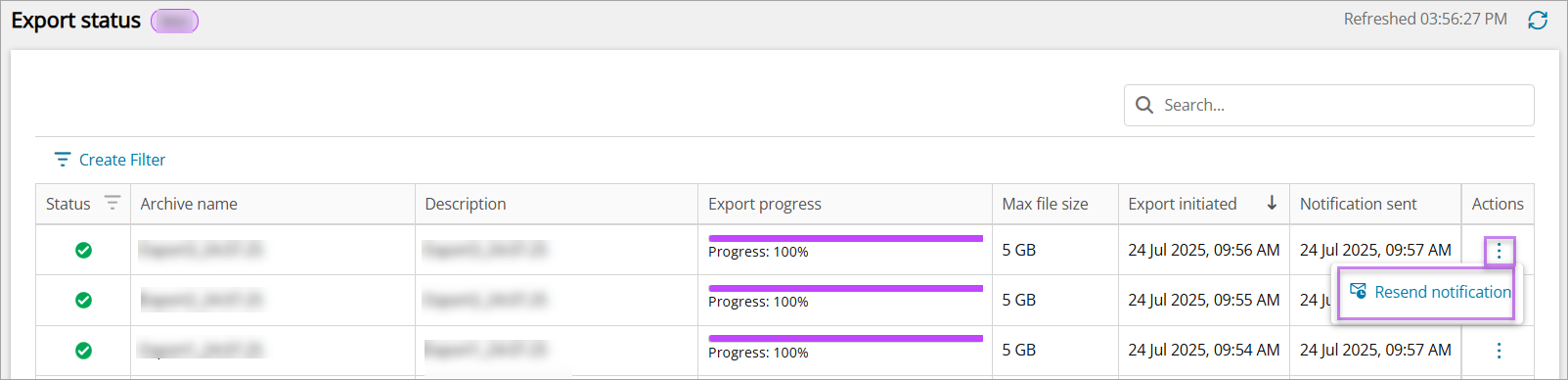Click the green check status of the first export

(84, 250)
